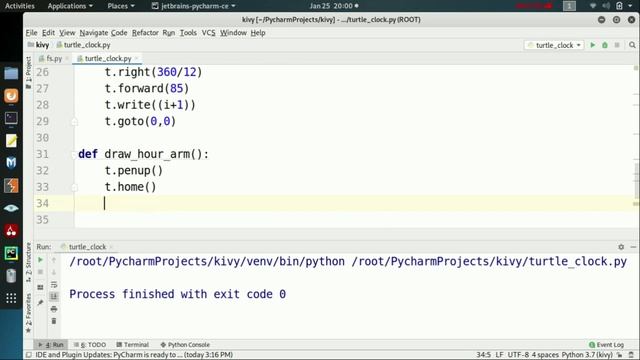Screen dimensions: 640x360
Task: Place cursor on line 32 t.penup()
Action: (133, 171)
